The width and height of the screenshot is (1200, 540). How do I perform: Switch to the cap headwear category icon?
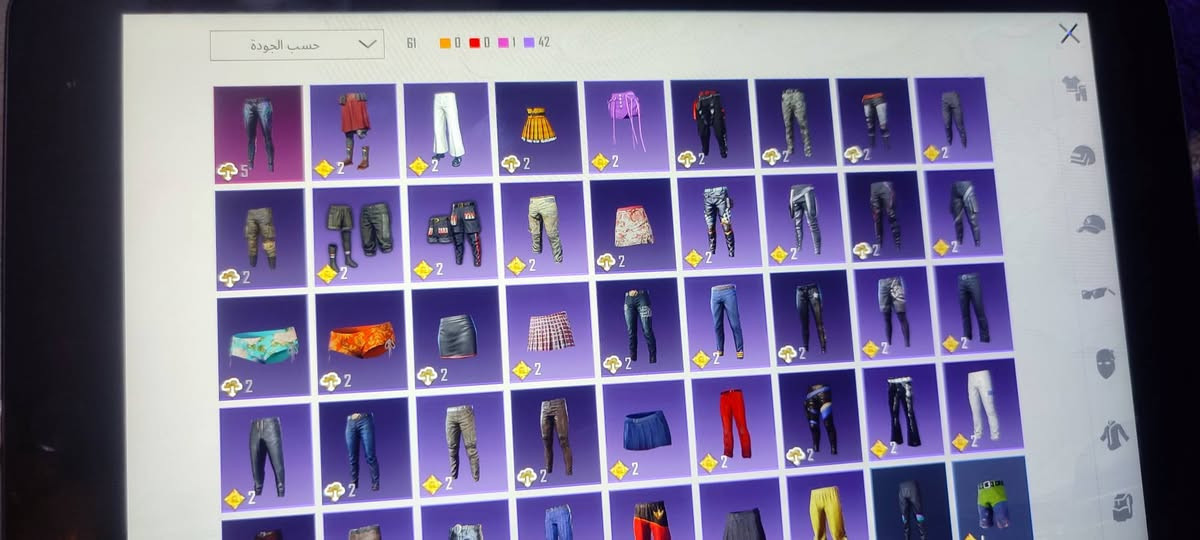coord(1090,223)
